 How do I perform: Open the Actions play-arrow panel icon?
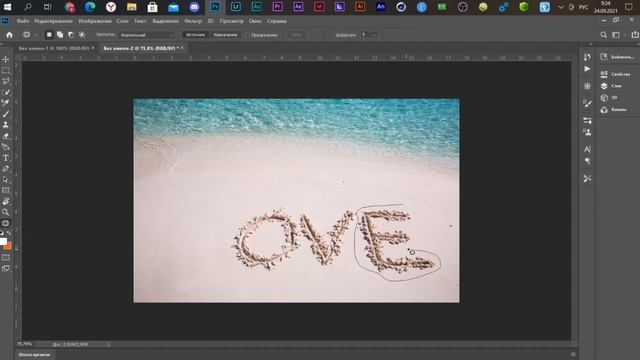587,69
